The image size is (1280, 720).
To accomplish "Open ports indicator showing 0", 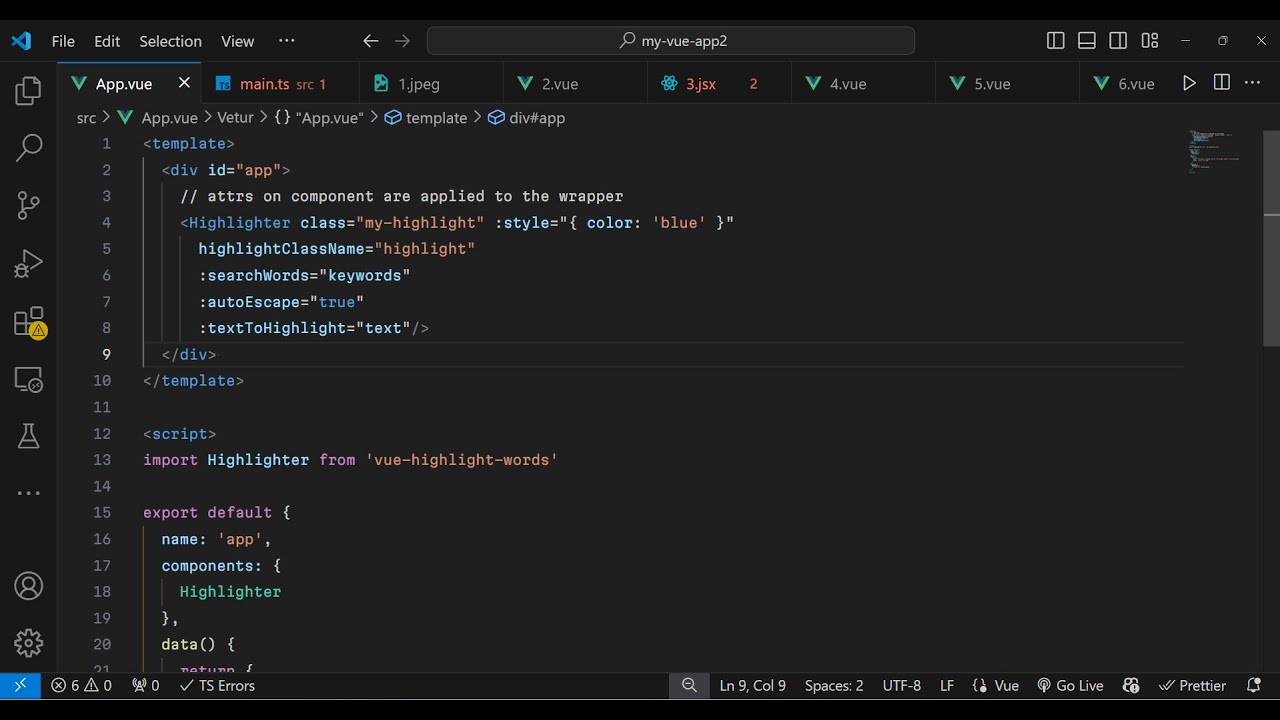I will pyautogui.click(x=145, y=685).
